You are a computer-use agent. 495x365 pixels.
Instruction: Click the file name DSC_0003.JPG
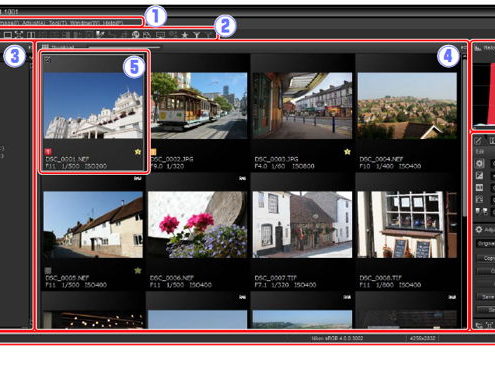click(276, 159)
